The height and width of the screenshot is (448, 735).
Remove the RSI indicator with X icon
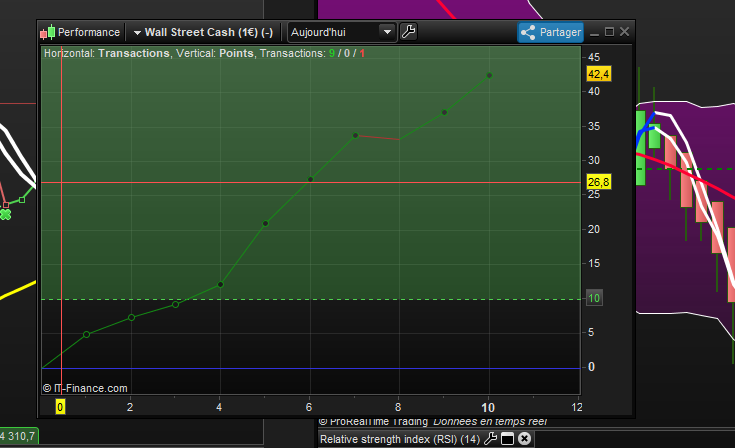(x=525, y=439)
